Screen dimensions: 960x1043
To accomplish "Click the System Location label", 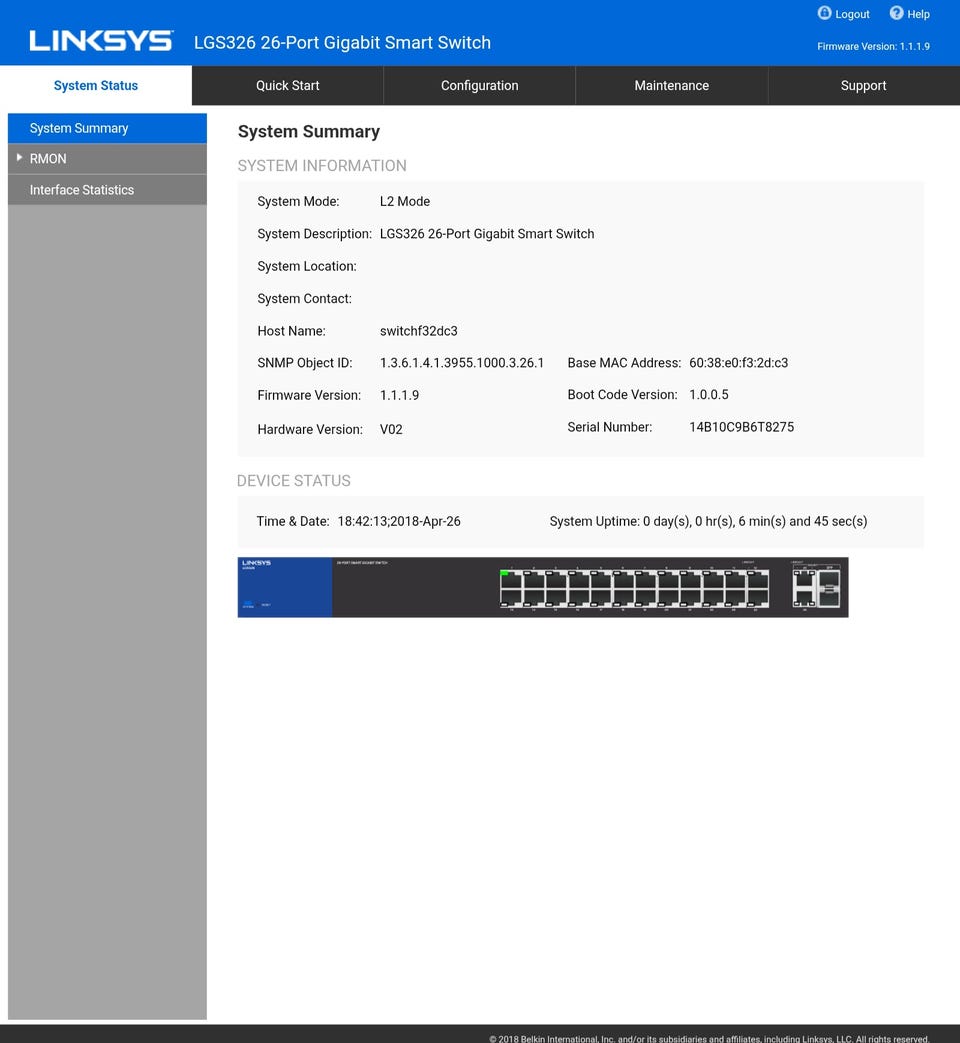I will coord(307,266).
